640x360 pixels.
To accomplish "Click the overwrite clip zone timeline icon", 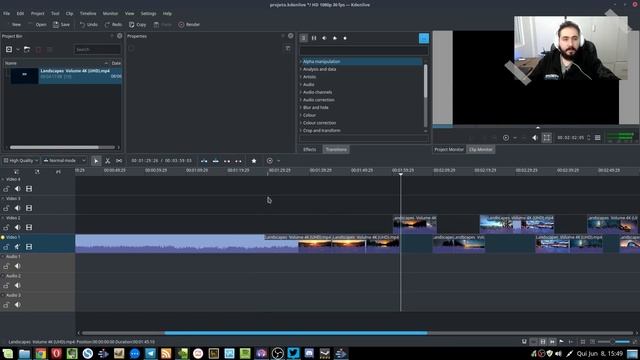I will point(216,161).
